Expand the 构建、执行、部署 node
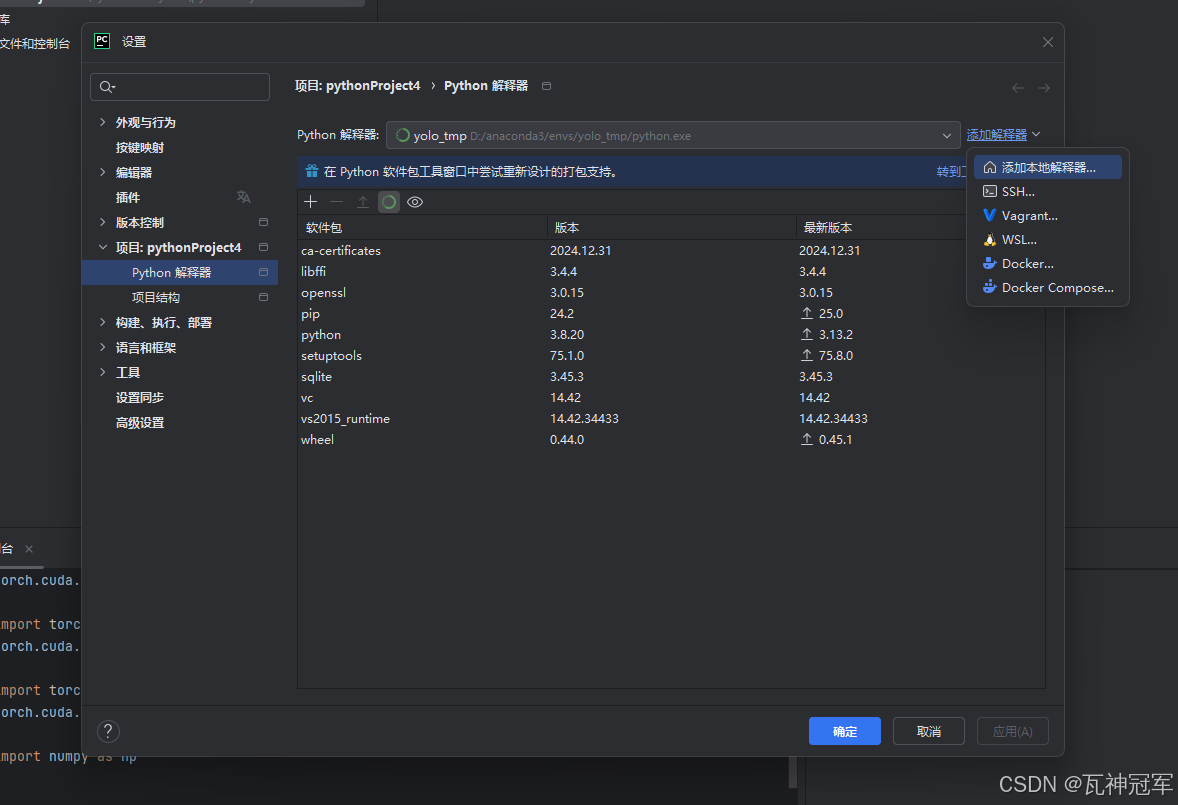 pyautogui.click(x=103, y=322)
